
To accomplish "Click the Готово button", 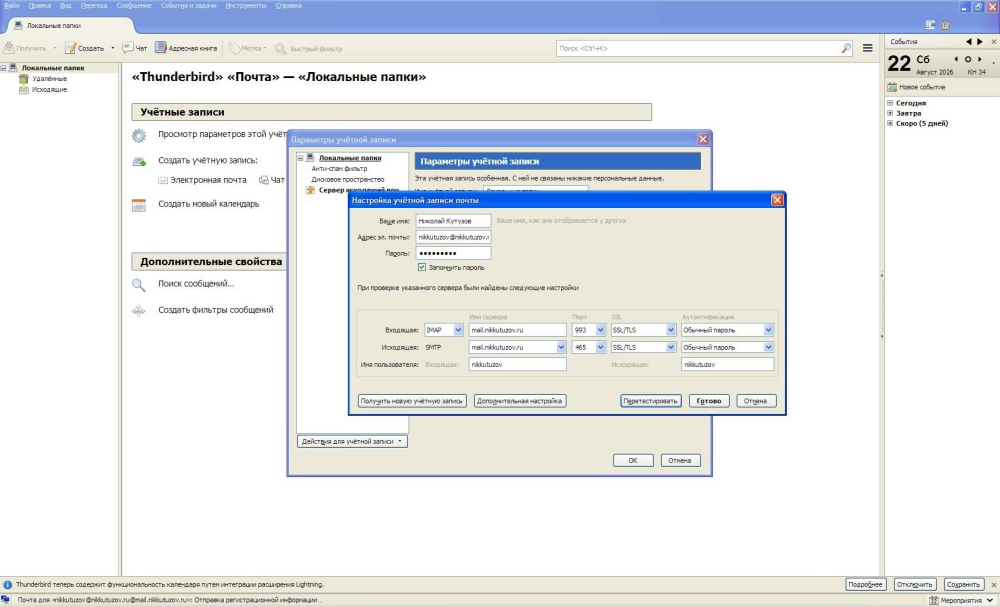I will click(709, 401).
